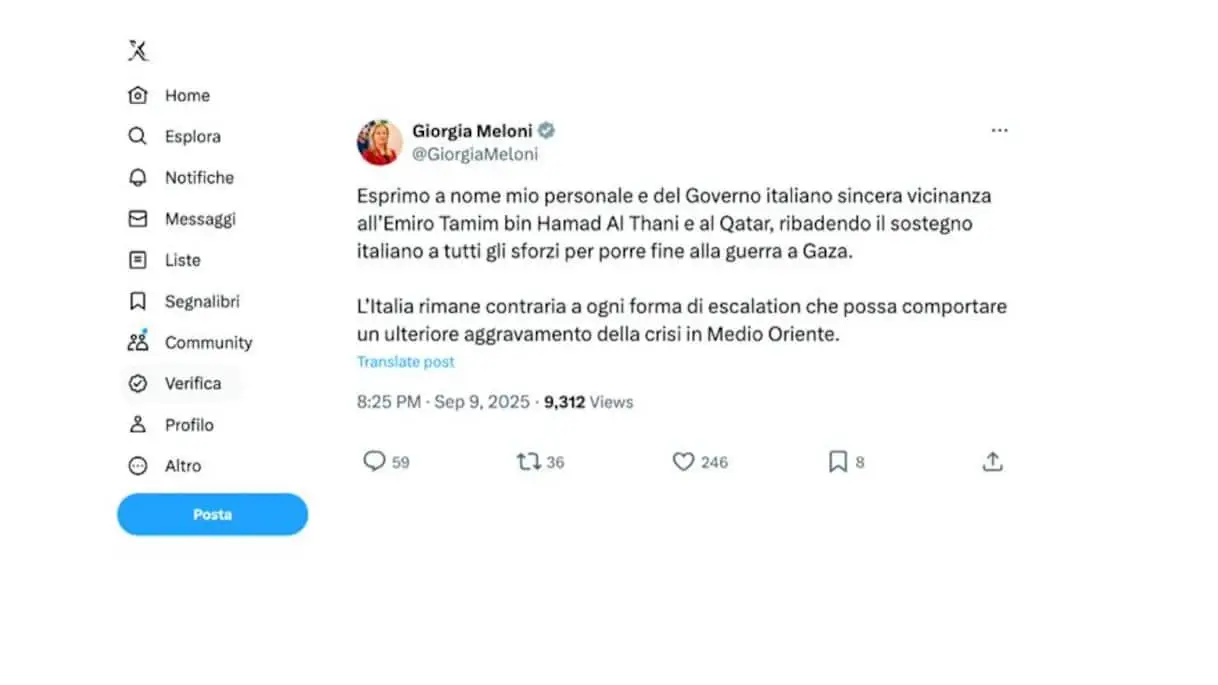Go to Liste in sidebar
This screenshot has width=1218, height=685.
point(165,260)
